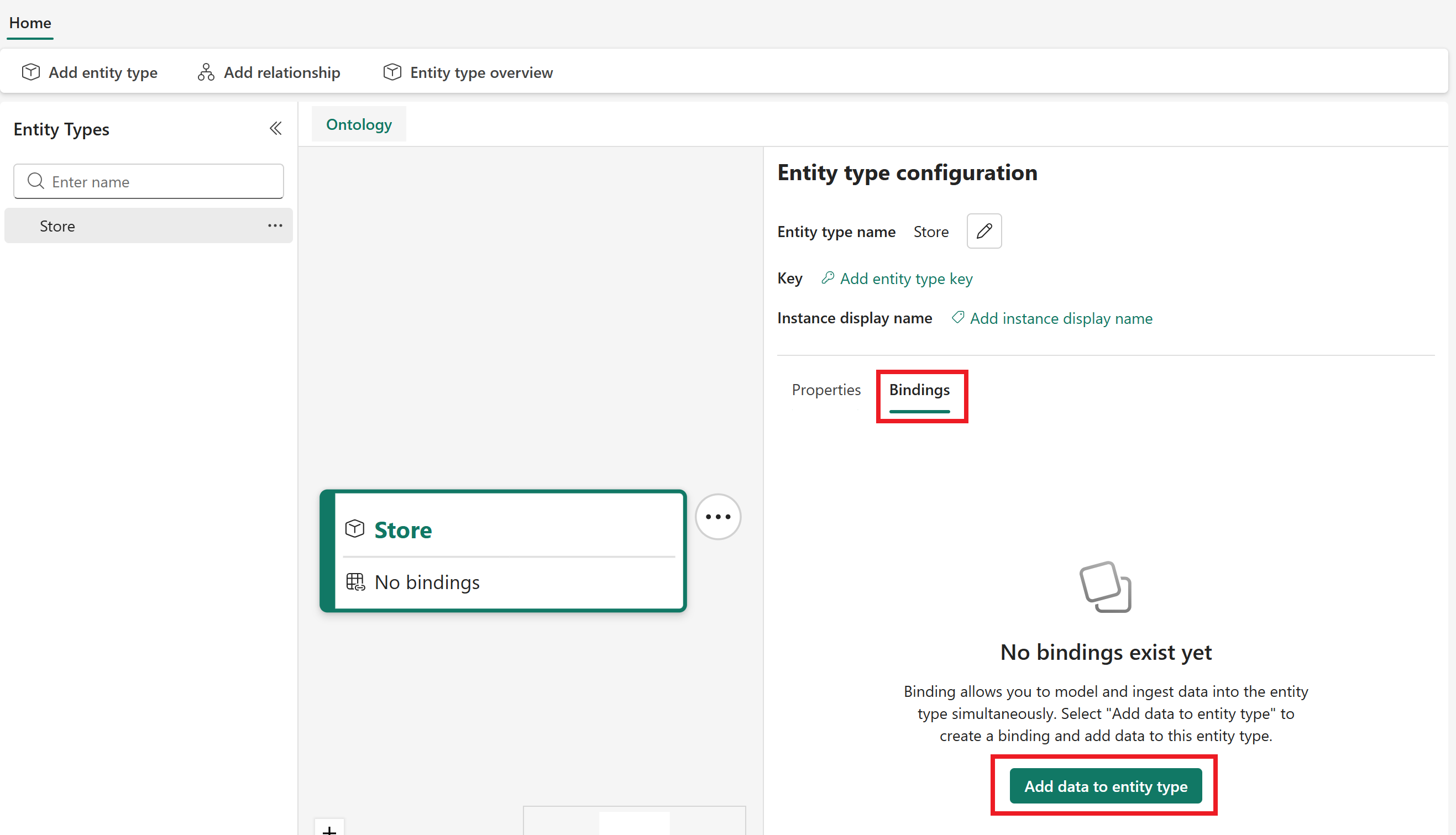Click the Home ribbon tab

29,23
